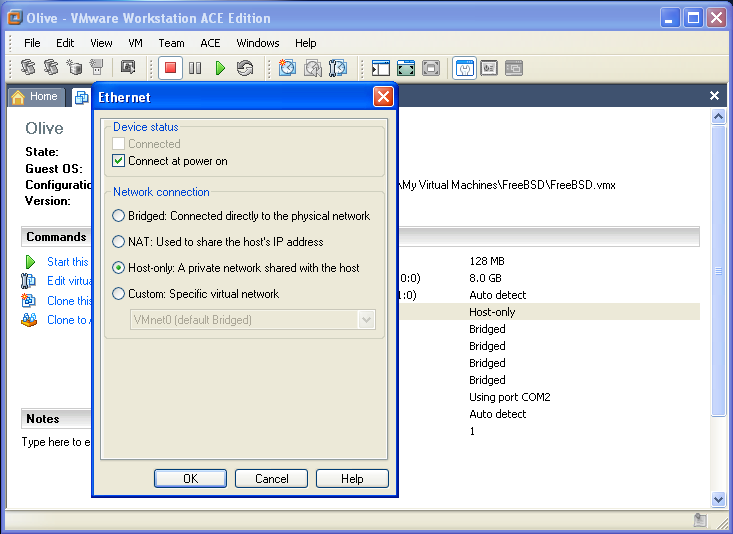Enter quick switch mode with the green screen icon
Image resolution: width=733 pixels, height=534 pixels.
point(406,68)
